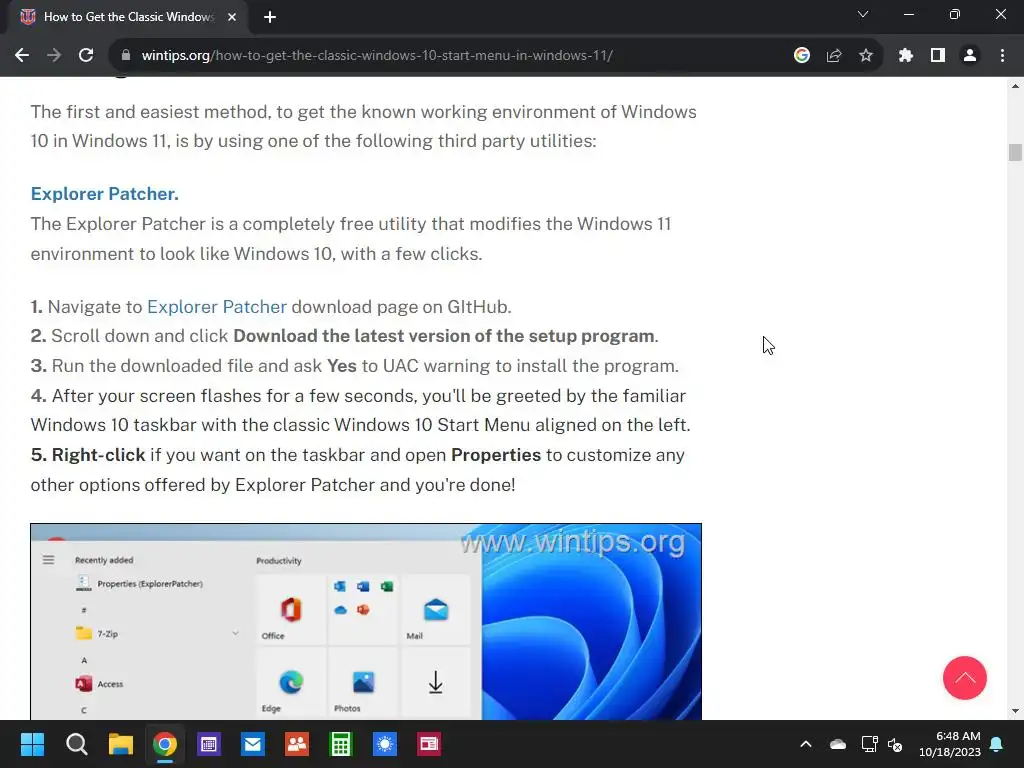This screenshot has width=1024, height=768.
Task: Click bold 'Yes' in step 3
Action: 342,366
